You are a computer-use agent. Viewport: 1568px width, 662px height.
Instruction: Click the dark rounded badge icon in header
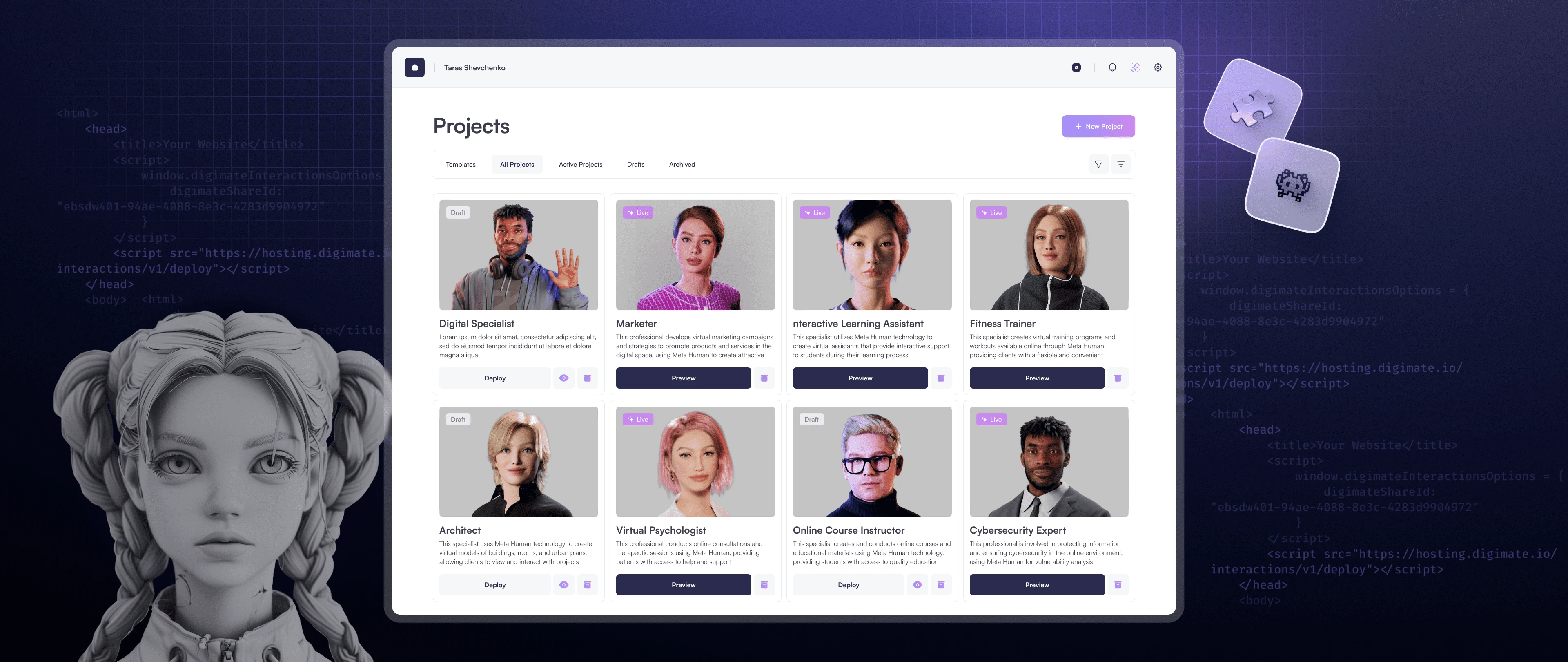click(x=1076, y=67)
